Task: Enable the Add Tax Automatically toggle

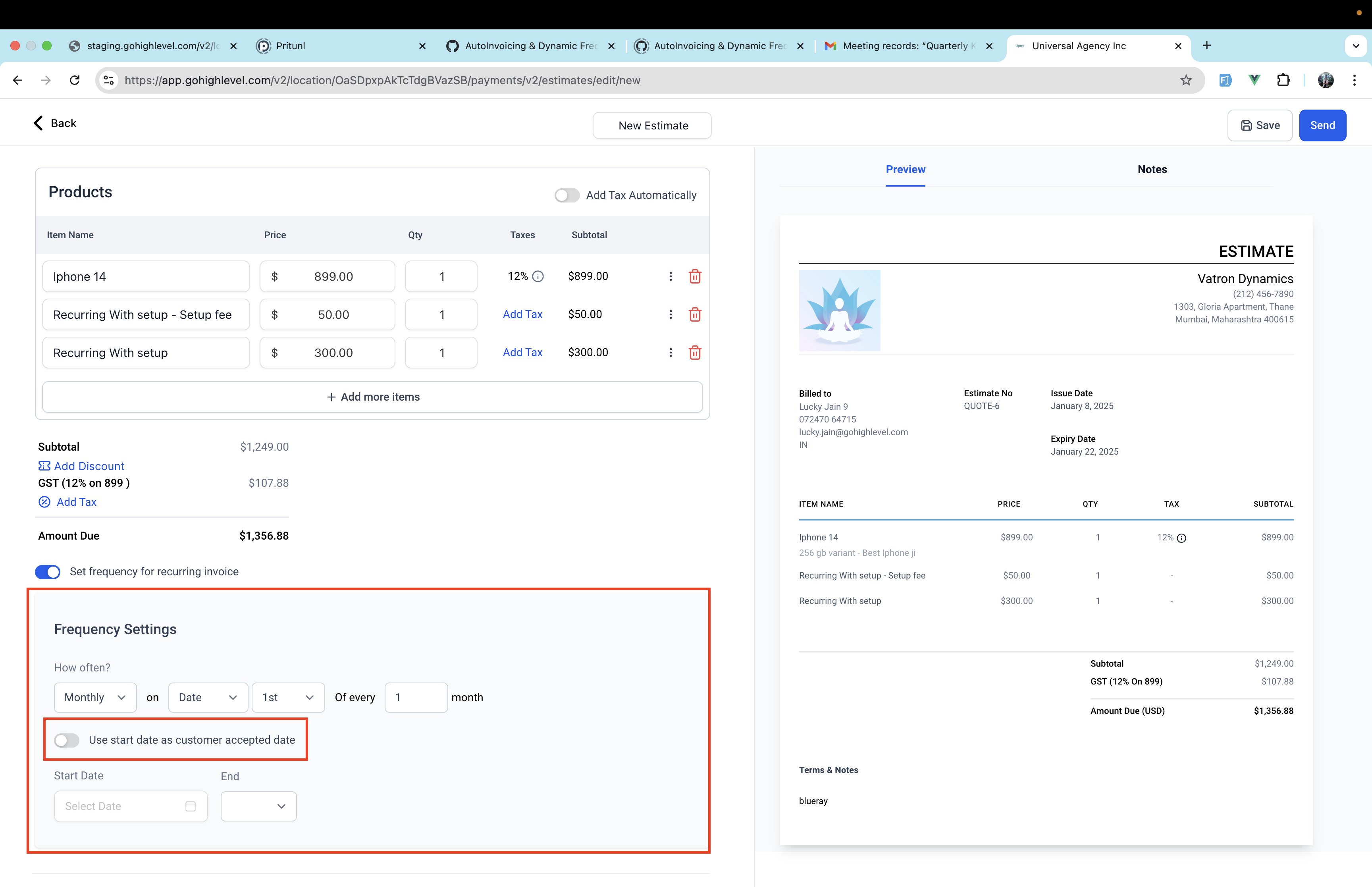Action: [x=567, y=195]
